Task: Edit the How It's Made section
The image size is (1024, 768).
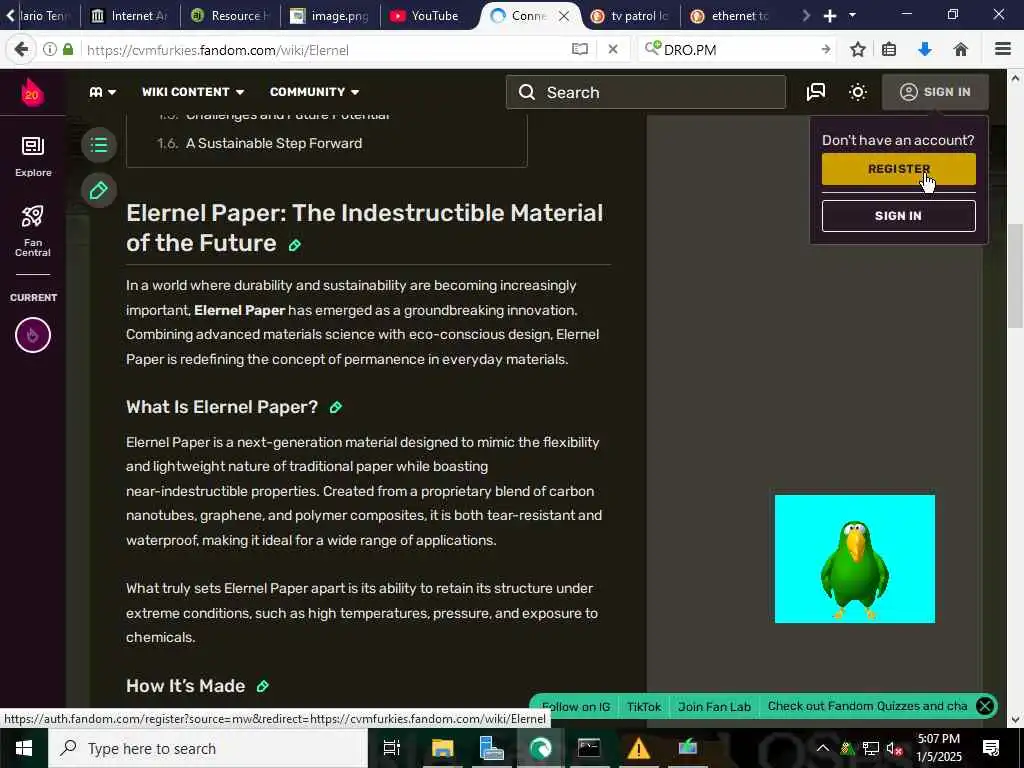Action: (263, 686)
